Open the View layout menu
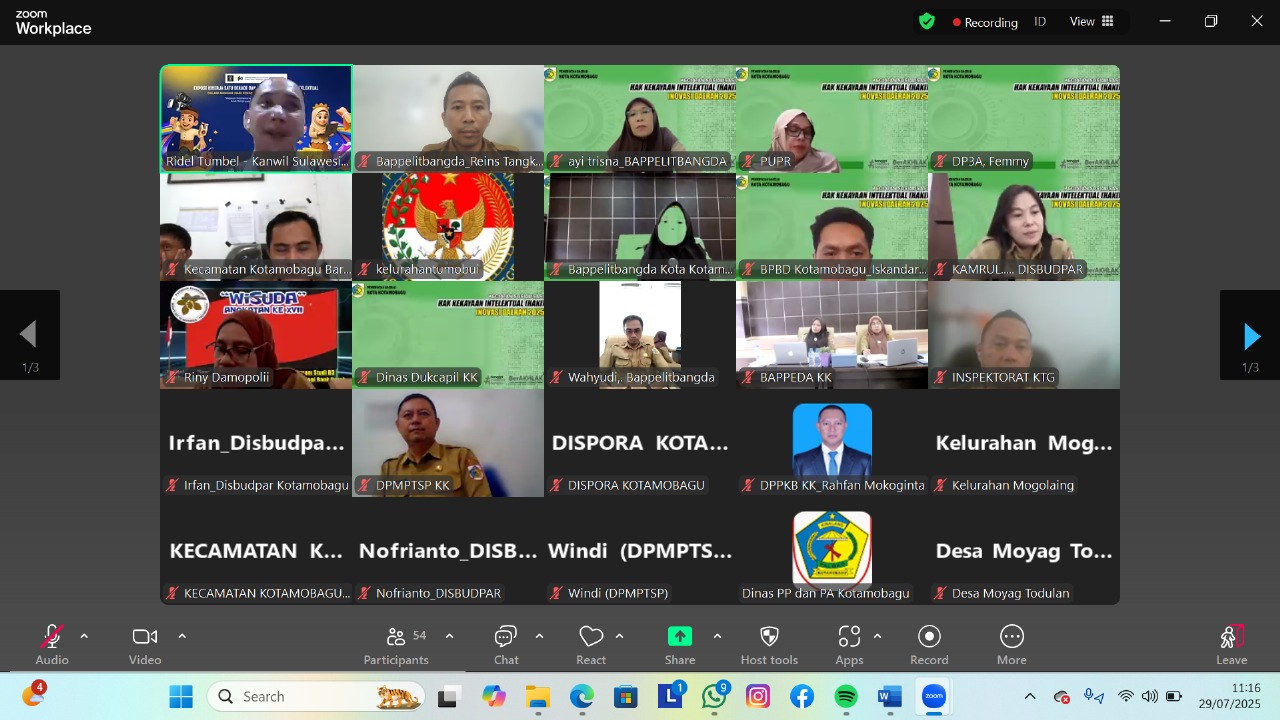The width and height of the screenshot is (1280, 720). 1092,21
